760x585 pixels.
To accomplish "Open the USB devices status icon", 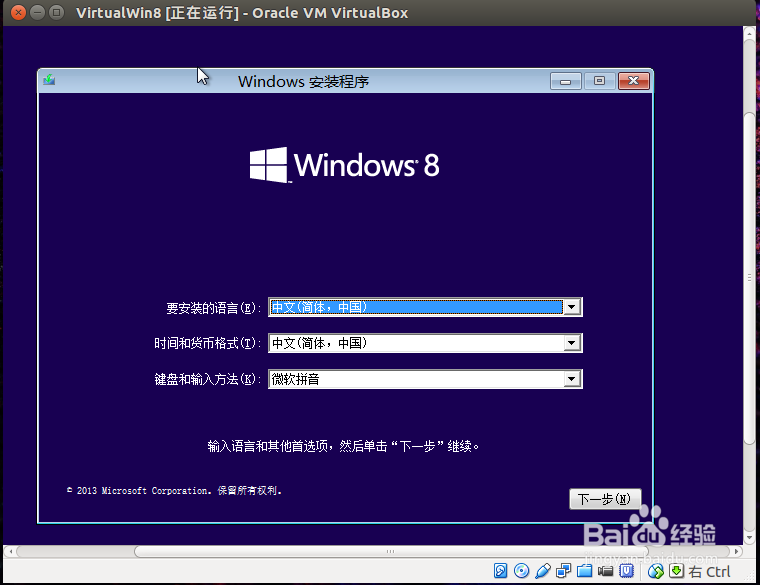I will pyautogui.click(x=542, y=571).
